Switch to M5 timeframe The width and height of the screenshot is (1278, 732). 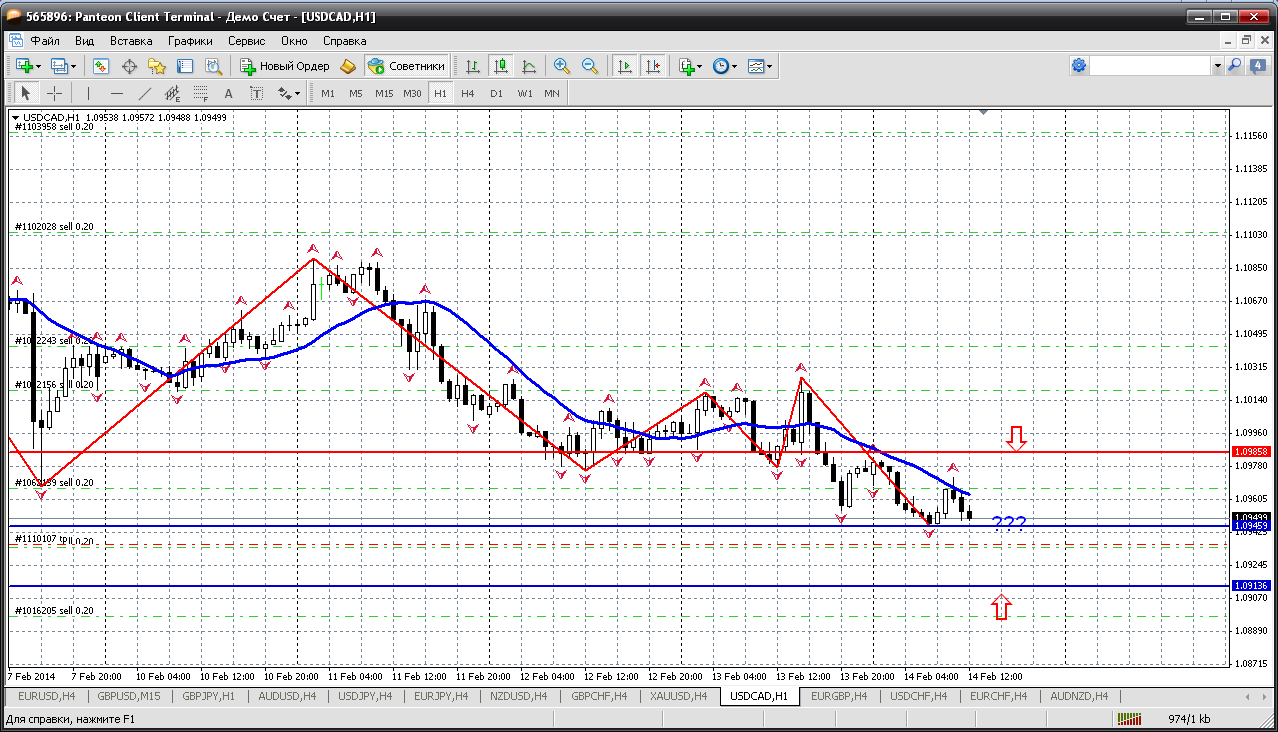click(x=356, y=93)
